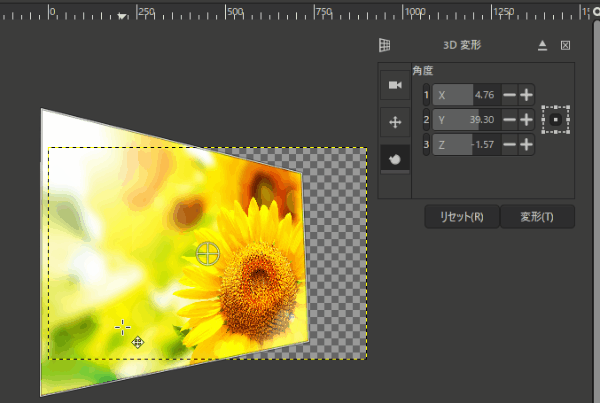Click rotation order handle 3 beside Z
The height and width of the screenshot is (403, 600).
426,145
